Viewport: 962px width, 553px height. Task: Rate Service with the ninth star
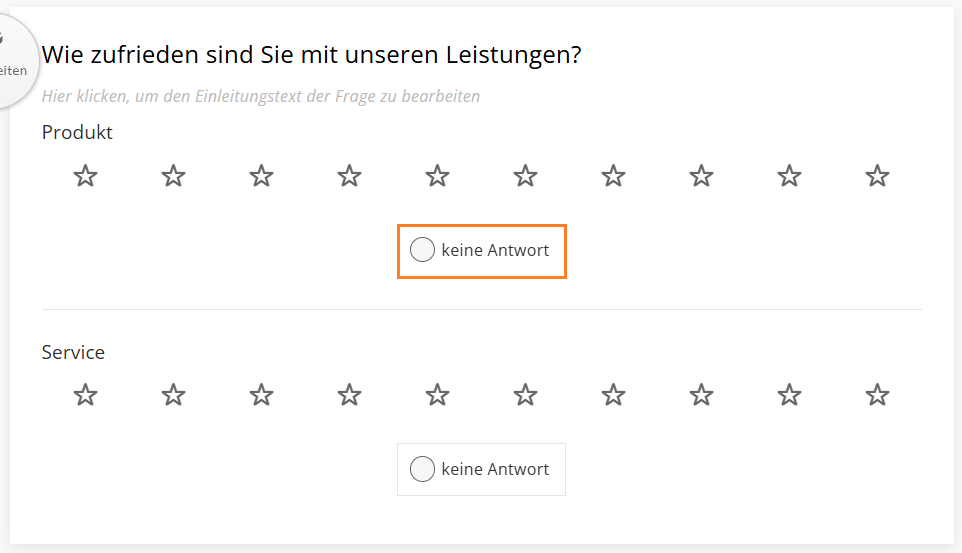790,395
